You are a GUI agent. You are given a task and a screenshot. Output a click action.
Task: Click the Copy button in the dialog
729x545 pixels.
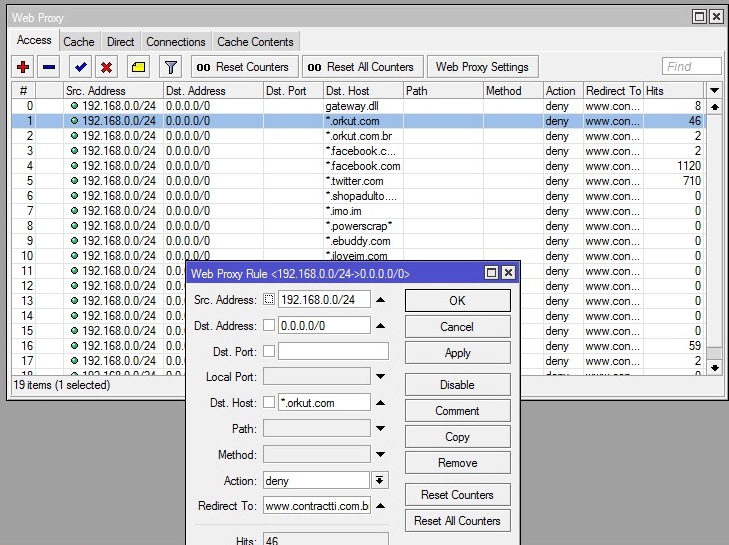[457, 437]
